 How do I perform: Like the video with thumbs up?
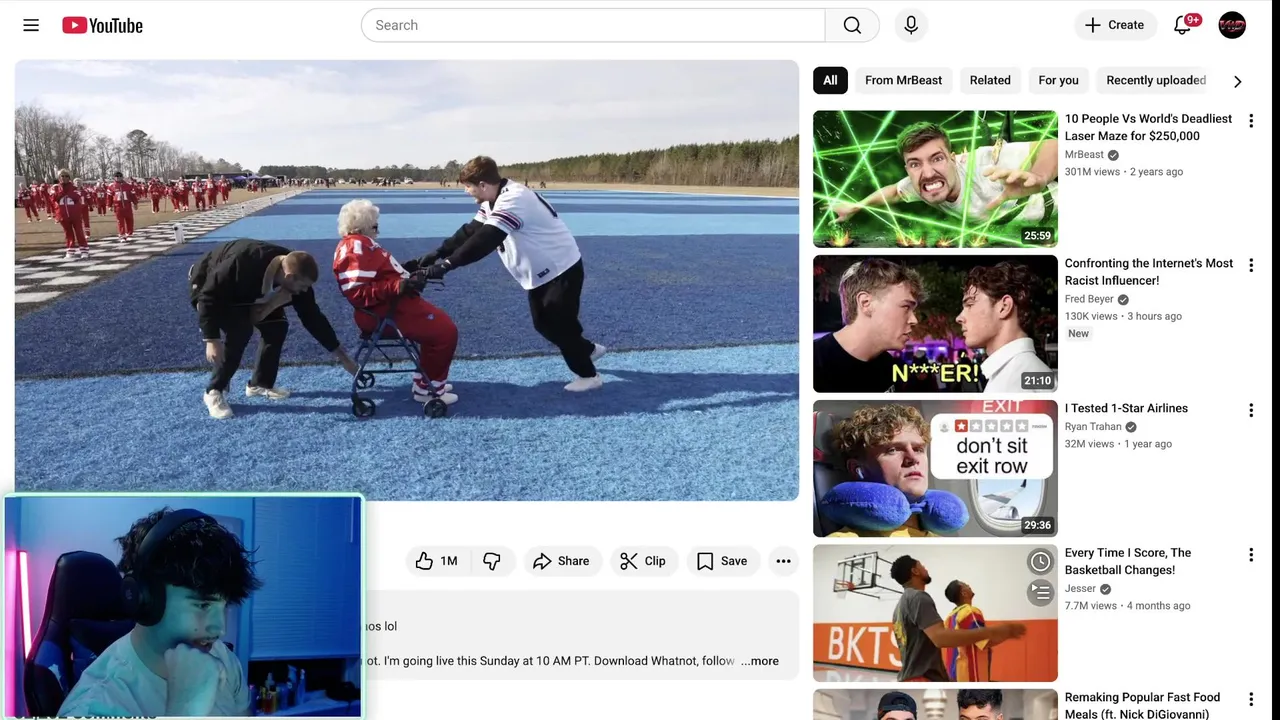coord(438,561)
